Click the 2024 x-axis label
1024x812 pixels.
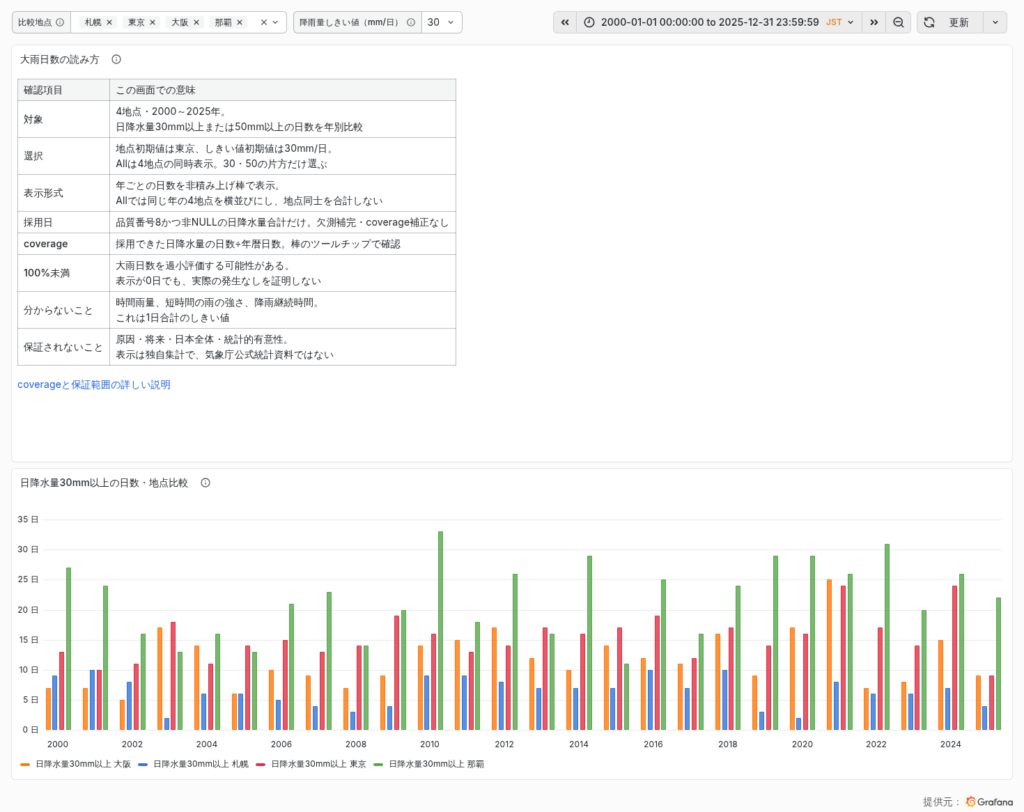pos(950,744)
